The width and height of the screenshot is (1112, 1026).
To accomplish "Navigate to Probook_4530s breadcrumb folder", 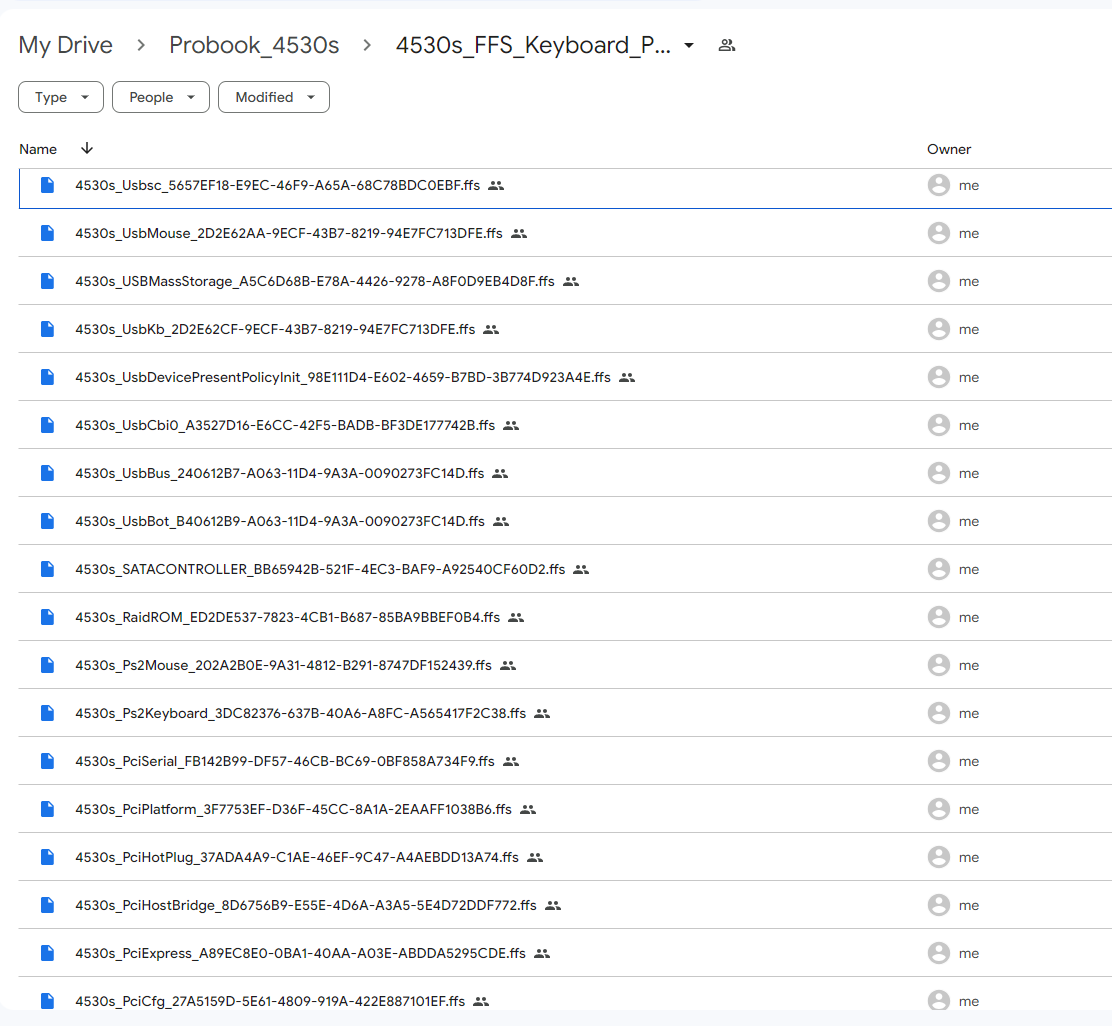I will [x=254, y=45].
